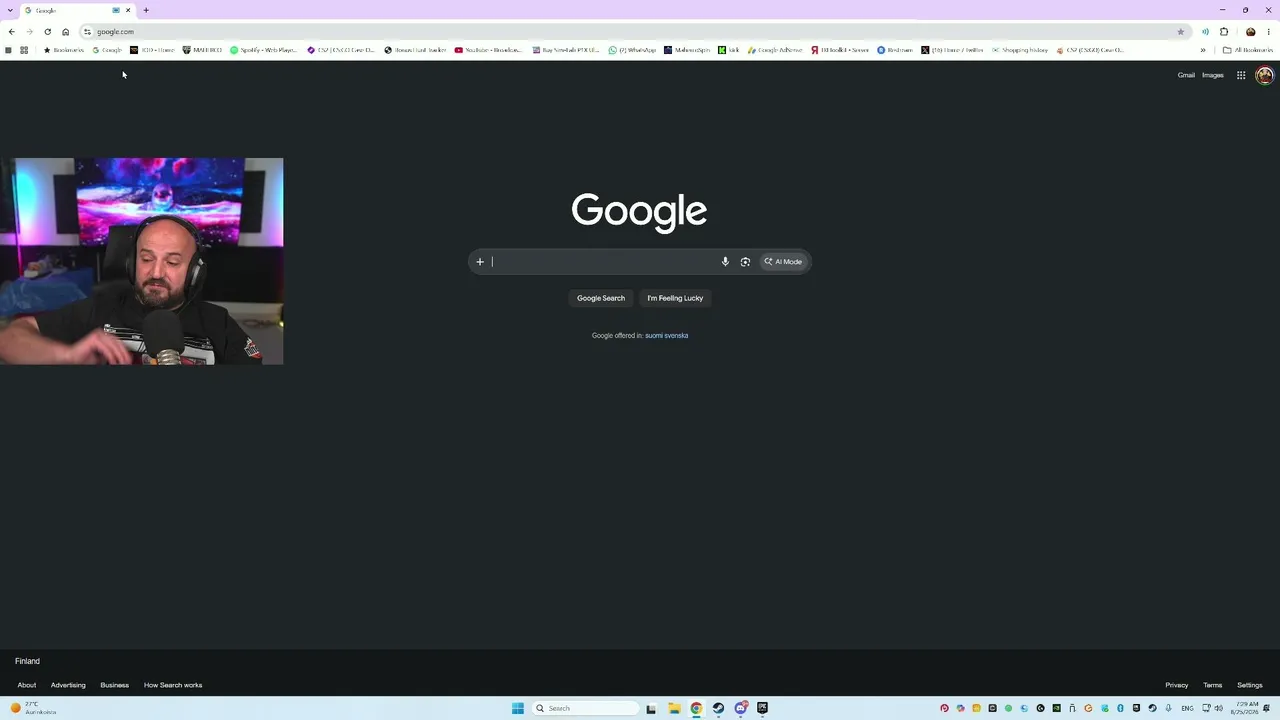Viewport: 1280px width, 720px height.
Task: Open the Google account avatar
Action: click(1265, 75)
